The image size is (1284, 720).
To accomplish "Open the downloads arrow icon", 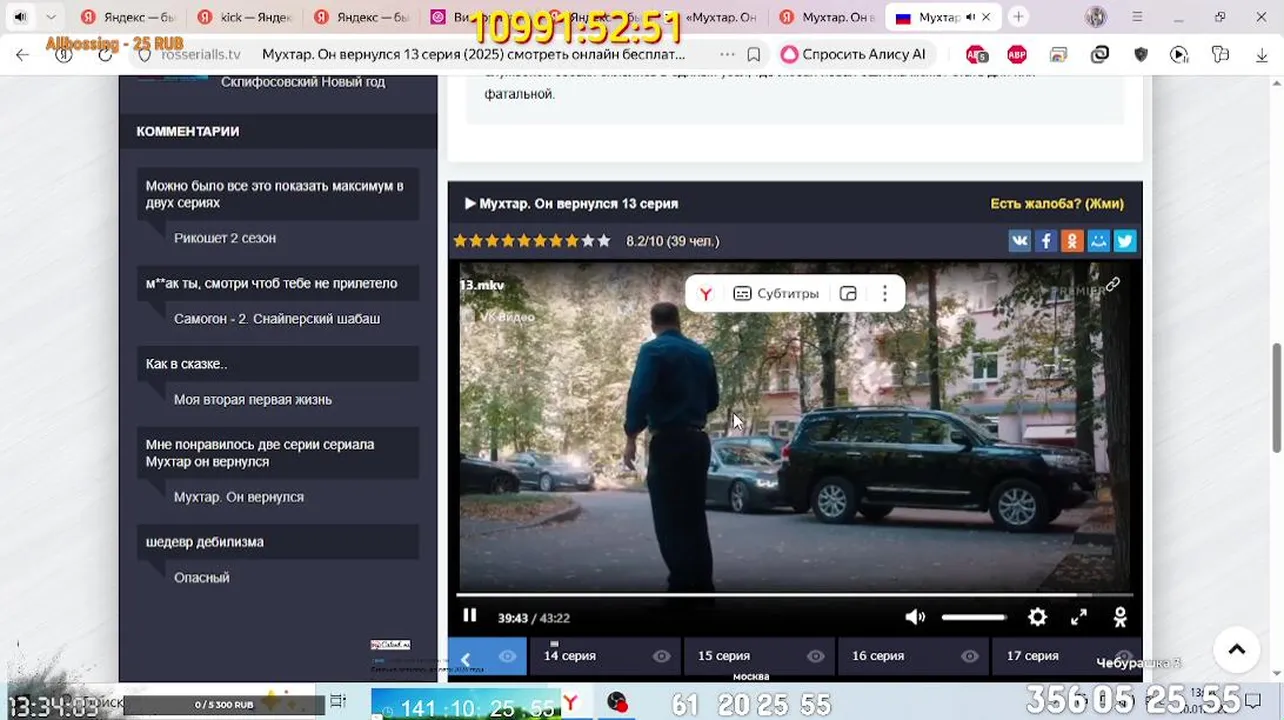I will click(1262, 55).
